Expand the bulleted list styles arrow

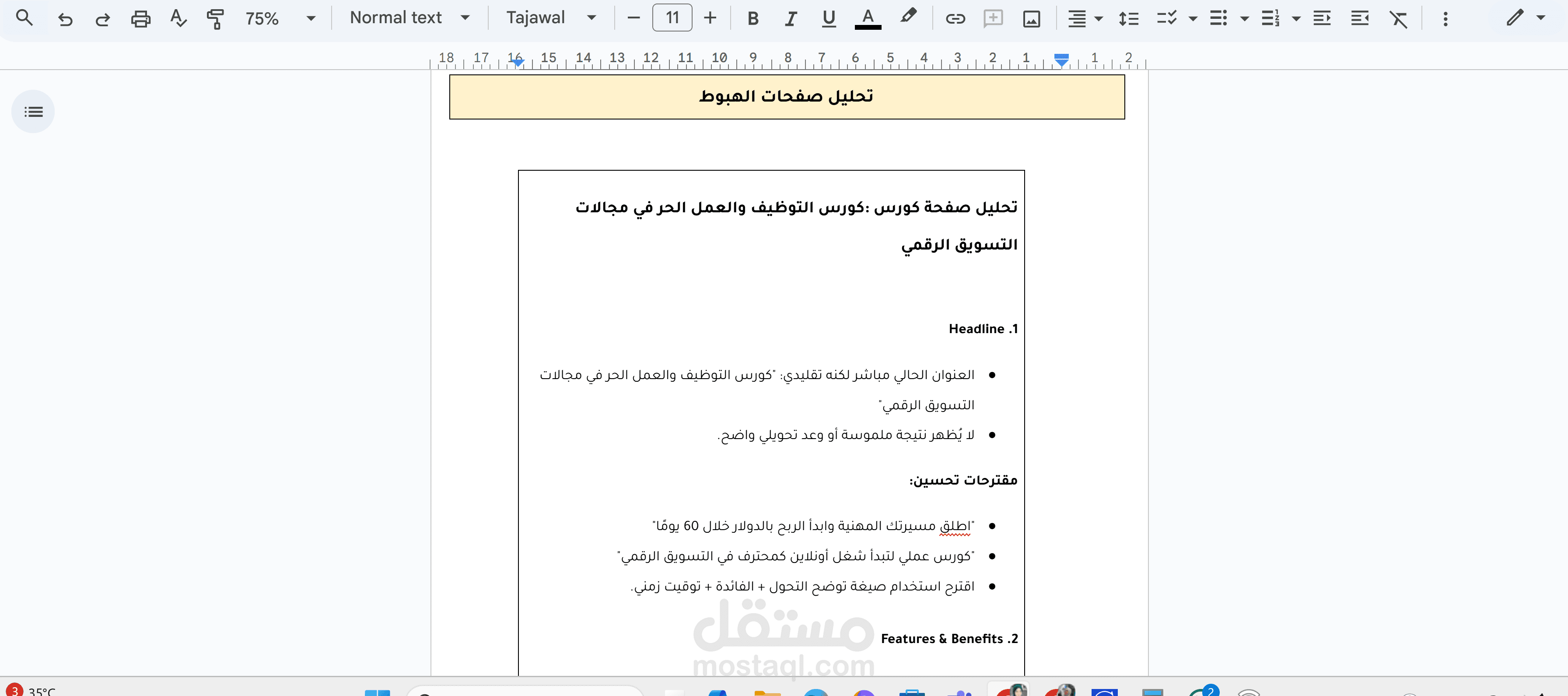(1245, 19)
